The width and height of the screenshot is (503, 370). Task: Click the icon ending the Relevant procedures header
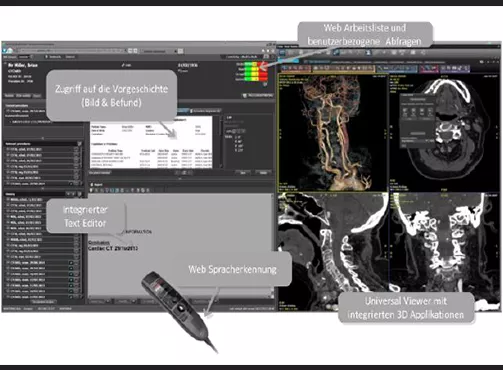click(x=79, y=144)
